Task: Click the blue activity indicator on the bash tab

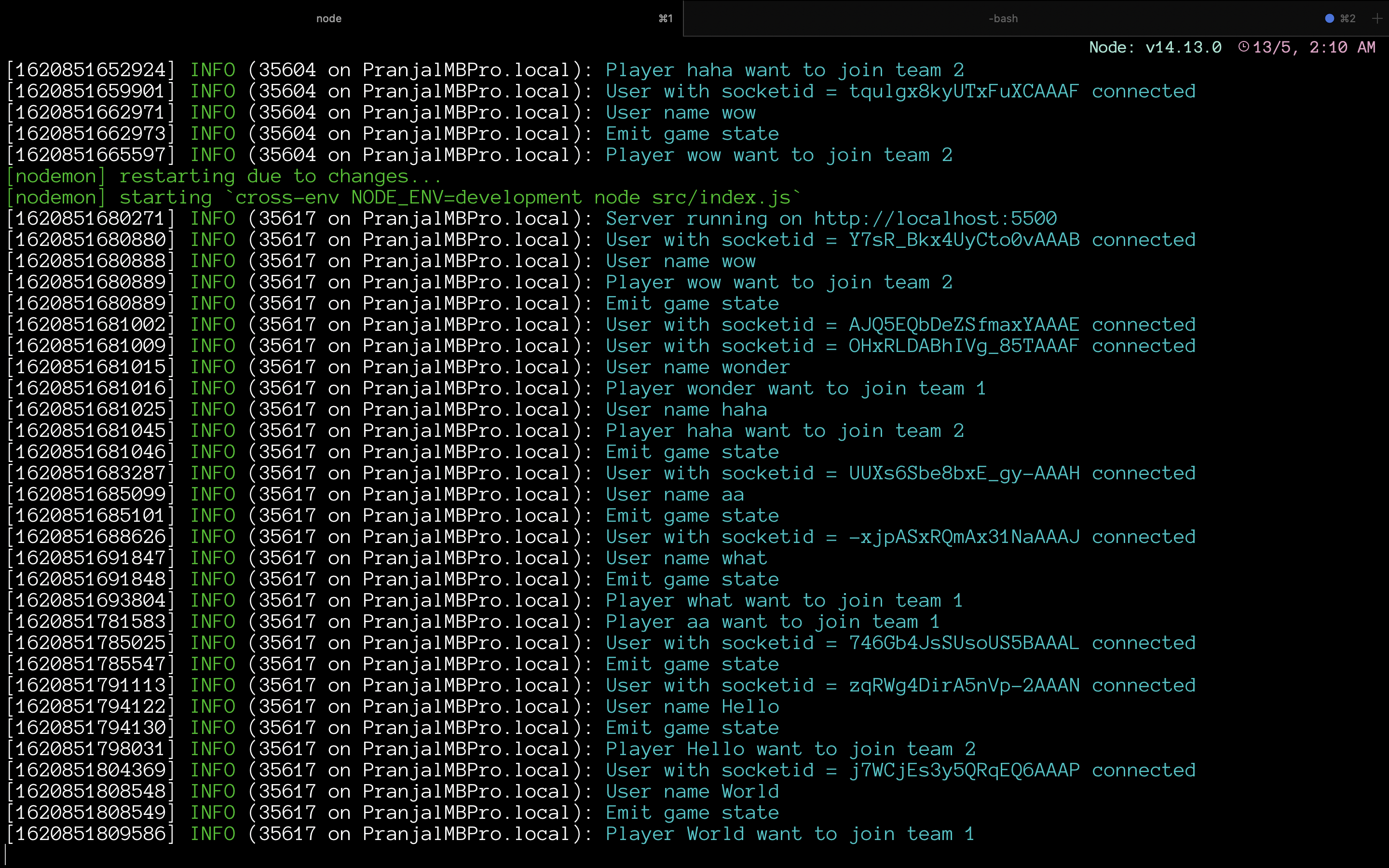Action: pos(1329,18)
